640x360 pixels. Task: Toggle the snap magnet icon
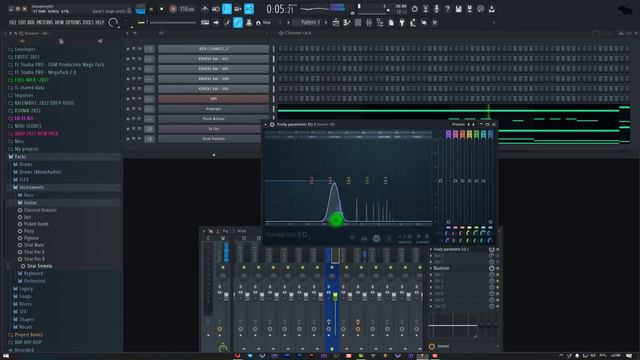point(258,23)
